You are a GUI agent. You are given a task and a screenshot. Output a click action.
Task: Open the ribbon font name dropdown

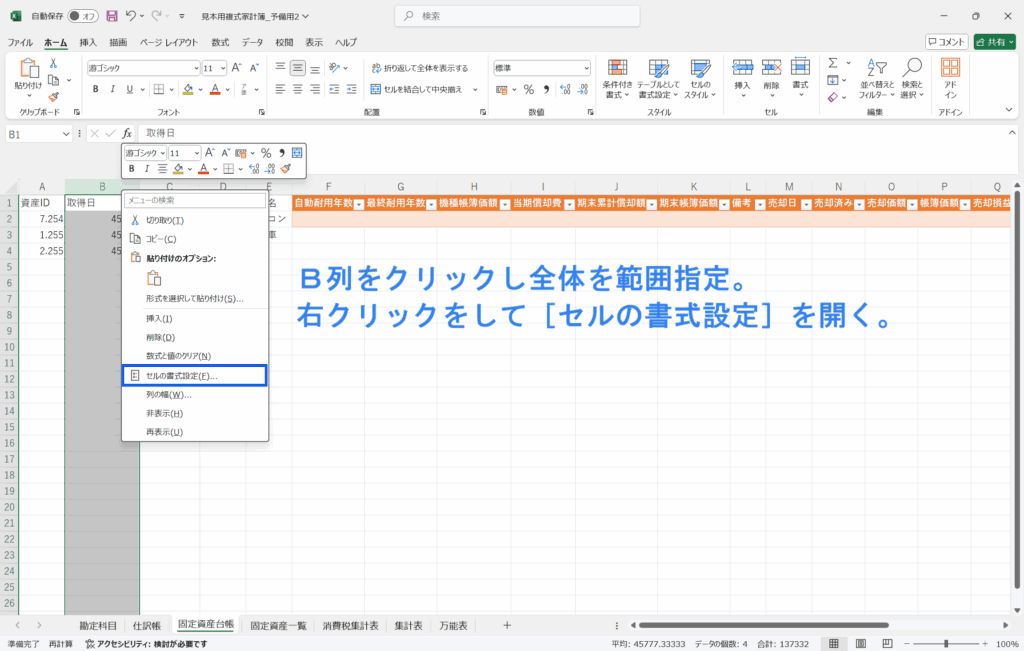tap(196, 68)
